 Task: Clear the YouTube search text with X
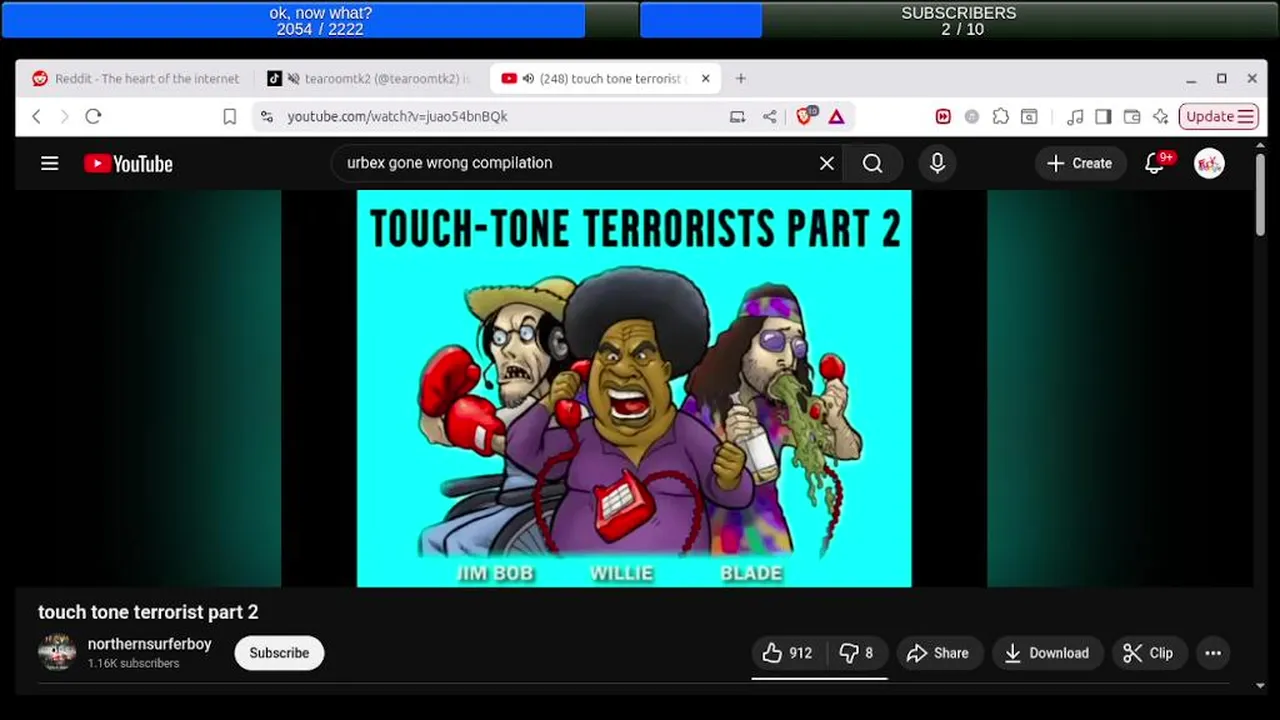(827, 163)
